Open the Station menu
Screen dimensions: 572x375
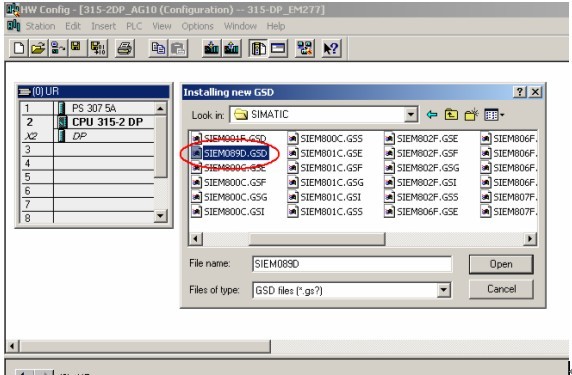tap(40, 26)
